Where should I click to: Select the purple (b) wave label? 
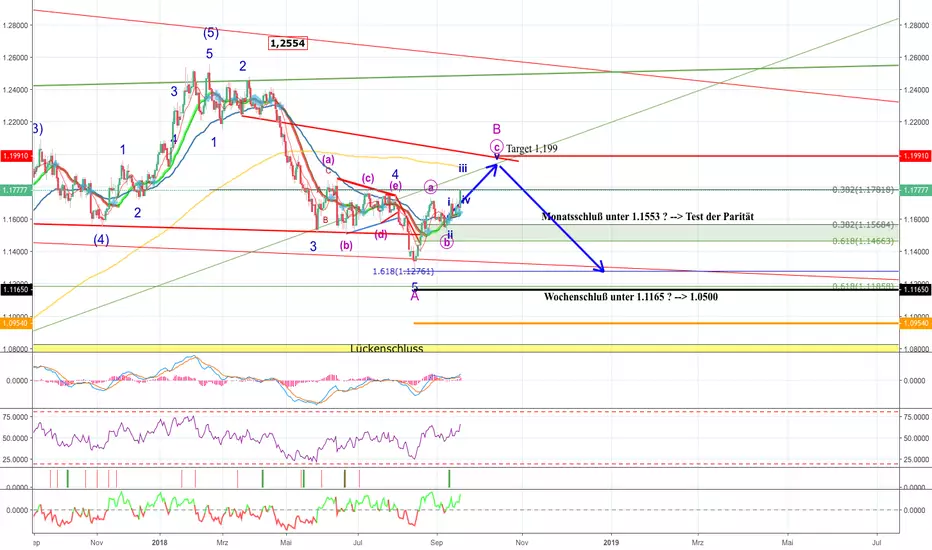[x=347, y=245]
